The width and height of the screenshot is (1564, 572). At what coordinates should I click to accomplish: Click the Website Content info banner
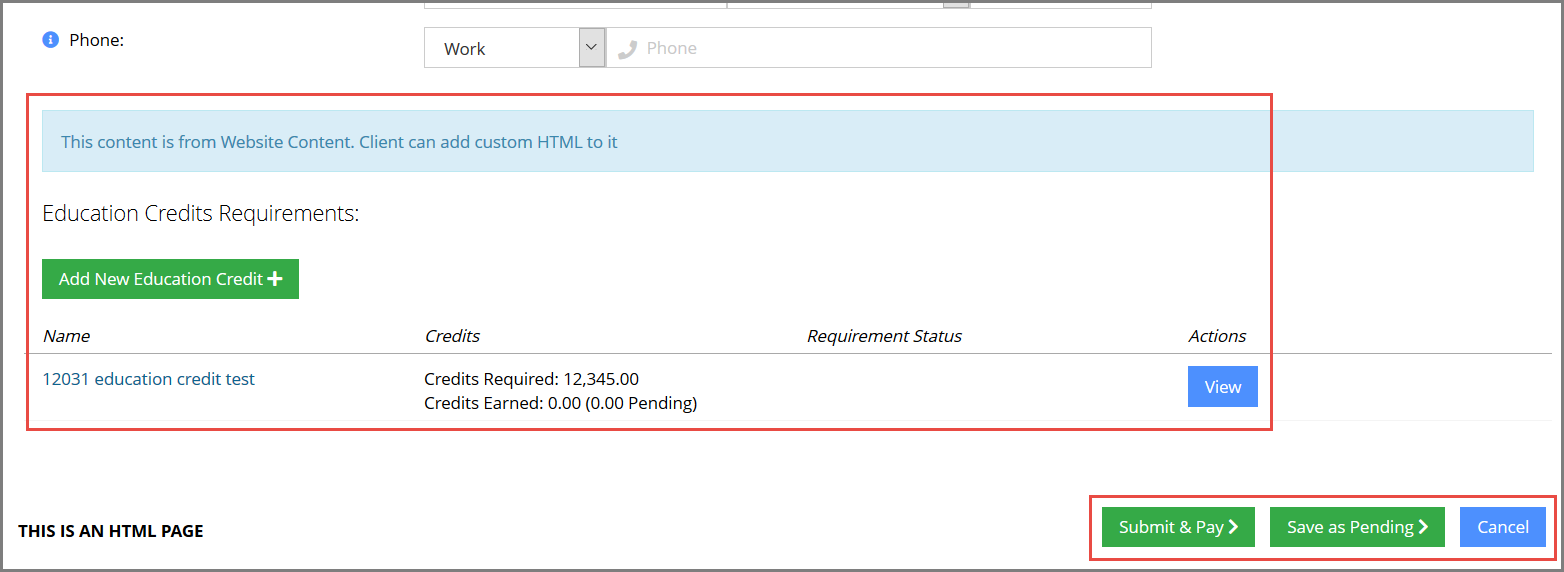click(787, 141)
